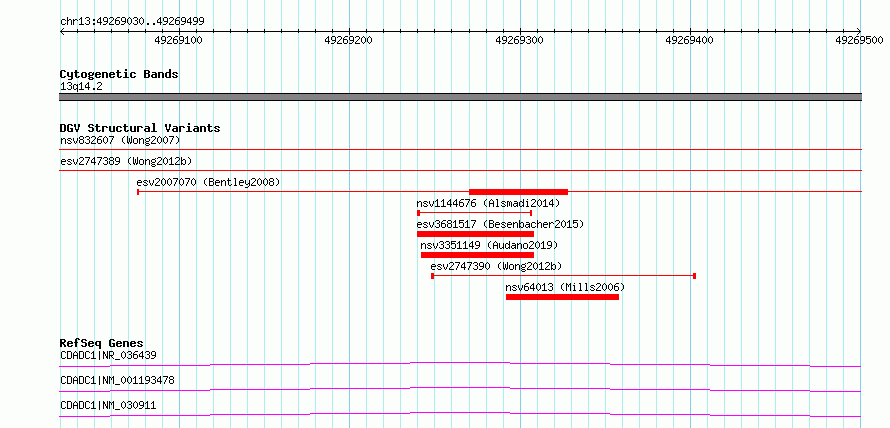Viewport: 890px width, 428px height.
Task: Click ruler tick label 49269300
Action: (519, 40)
